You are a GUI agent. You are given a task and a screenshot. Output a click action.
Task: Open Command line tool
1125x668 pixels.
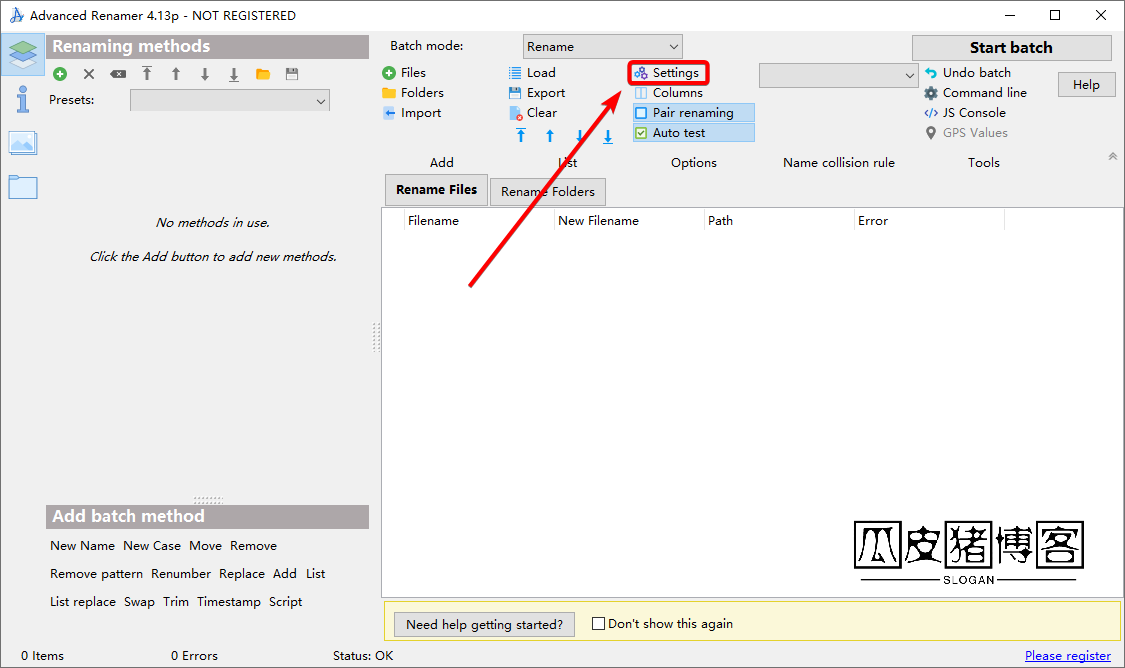click(976, 93)
